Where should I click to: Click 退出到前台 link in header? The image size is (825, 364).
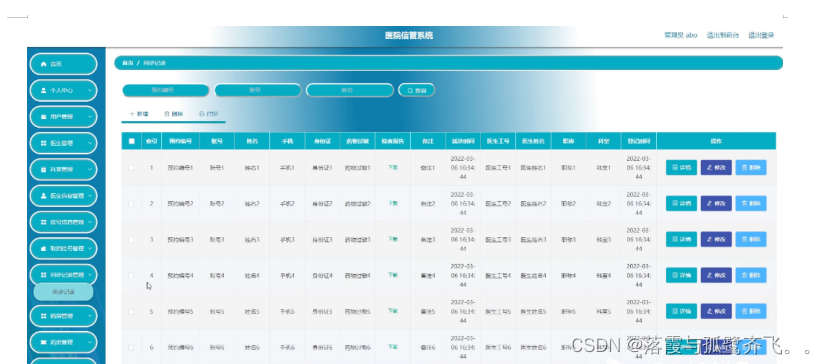pos(722,35)
